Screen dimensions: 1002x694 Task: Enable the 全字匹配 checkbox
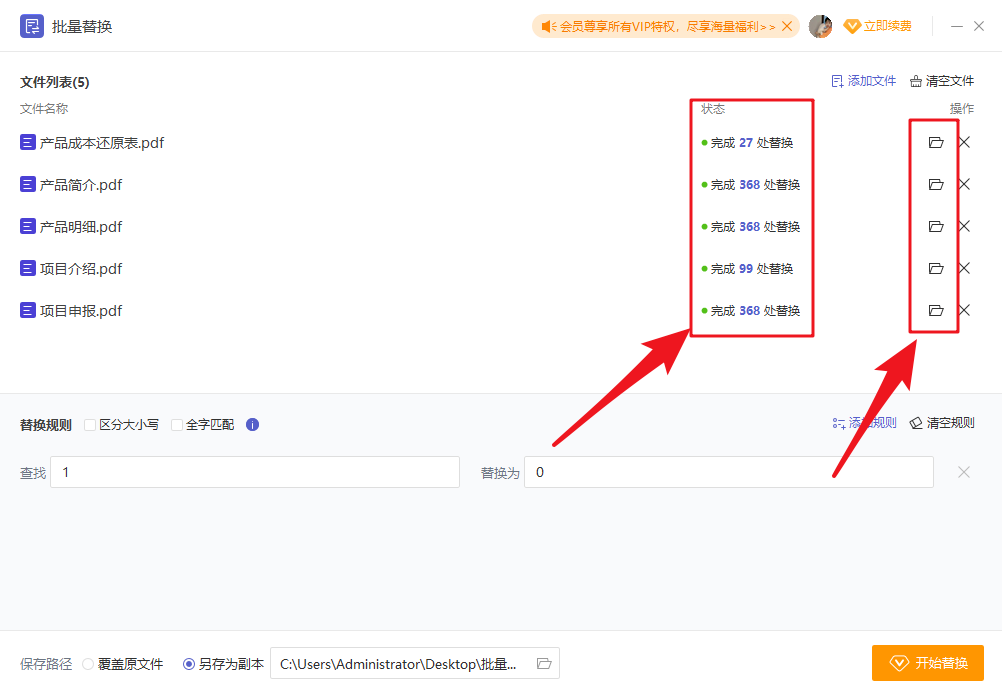[x=176, y=424]
